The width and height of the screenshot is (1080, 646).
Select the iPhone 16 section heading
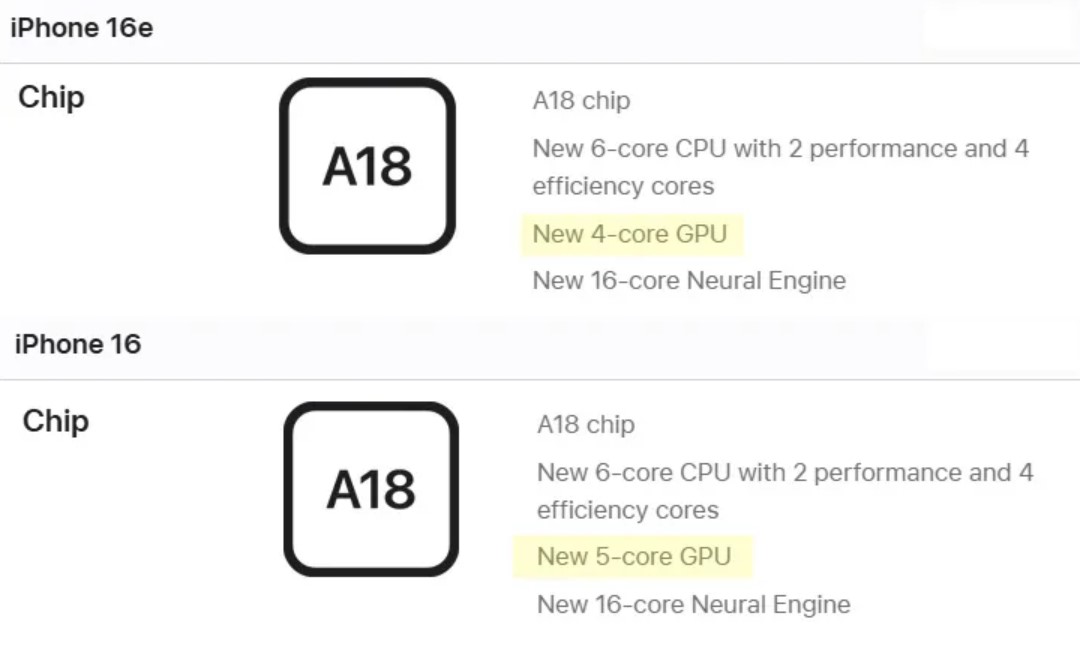point(78,345)
